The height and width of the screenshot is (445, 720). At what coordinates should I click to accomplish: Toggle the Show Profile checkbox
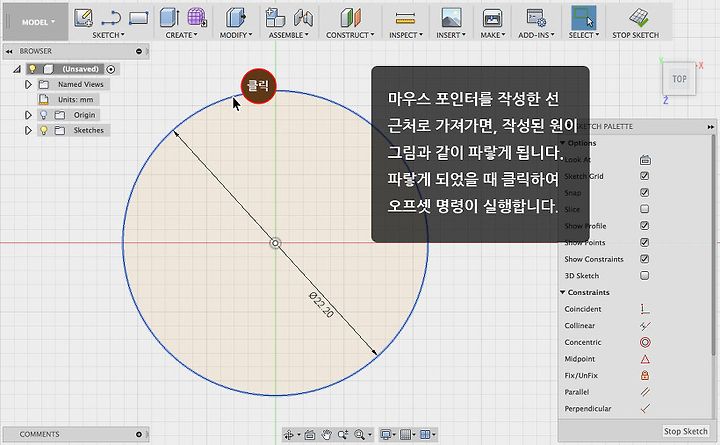(x=645, y=225)
